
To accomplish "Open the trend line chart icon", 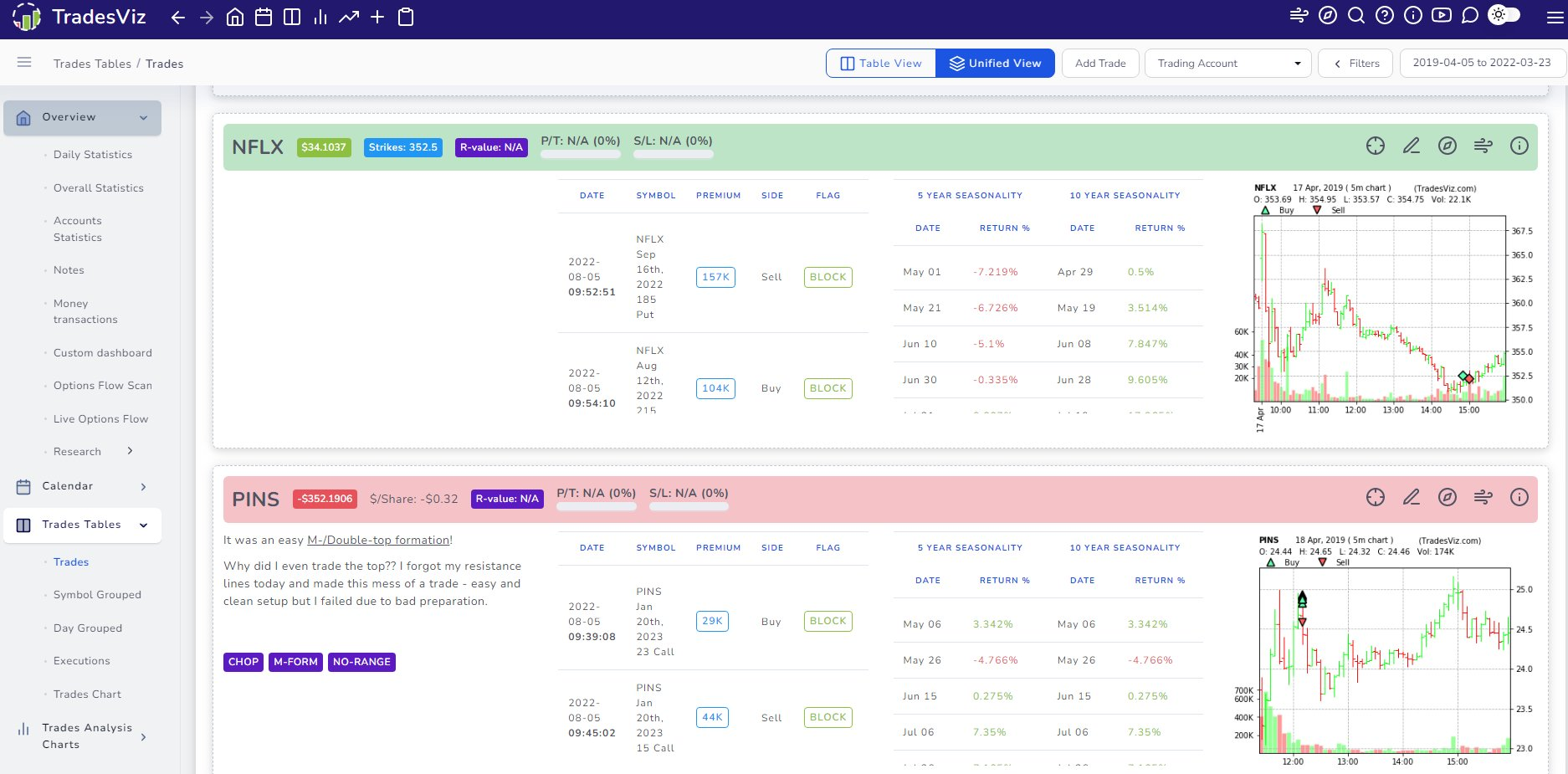I will (349, 18).
